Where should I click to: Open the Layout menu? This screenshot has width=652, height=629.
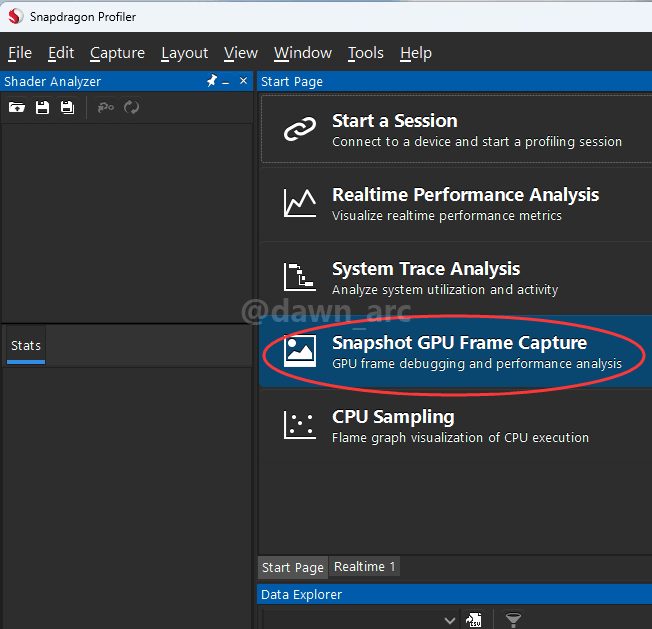point(185,53)
